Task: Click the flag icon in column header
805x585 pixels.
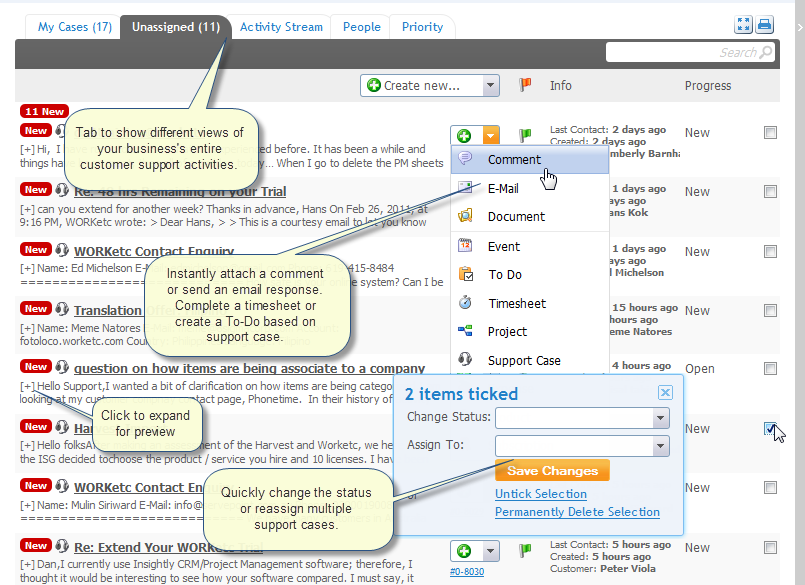Action: click(525, 85)
